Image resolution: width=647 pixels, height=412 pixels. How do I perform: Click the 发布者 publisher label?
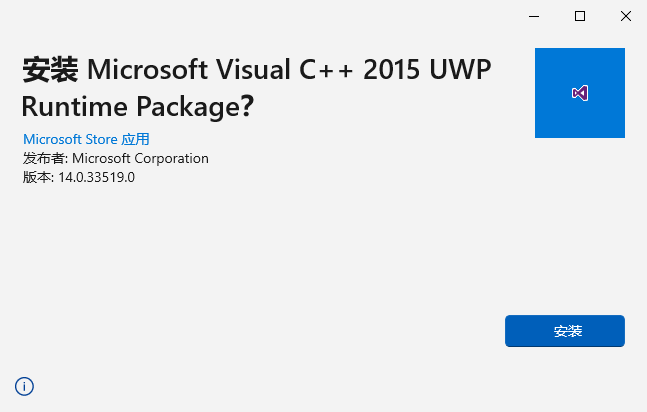[x=45, y=158]
